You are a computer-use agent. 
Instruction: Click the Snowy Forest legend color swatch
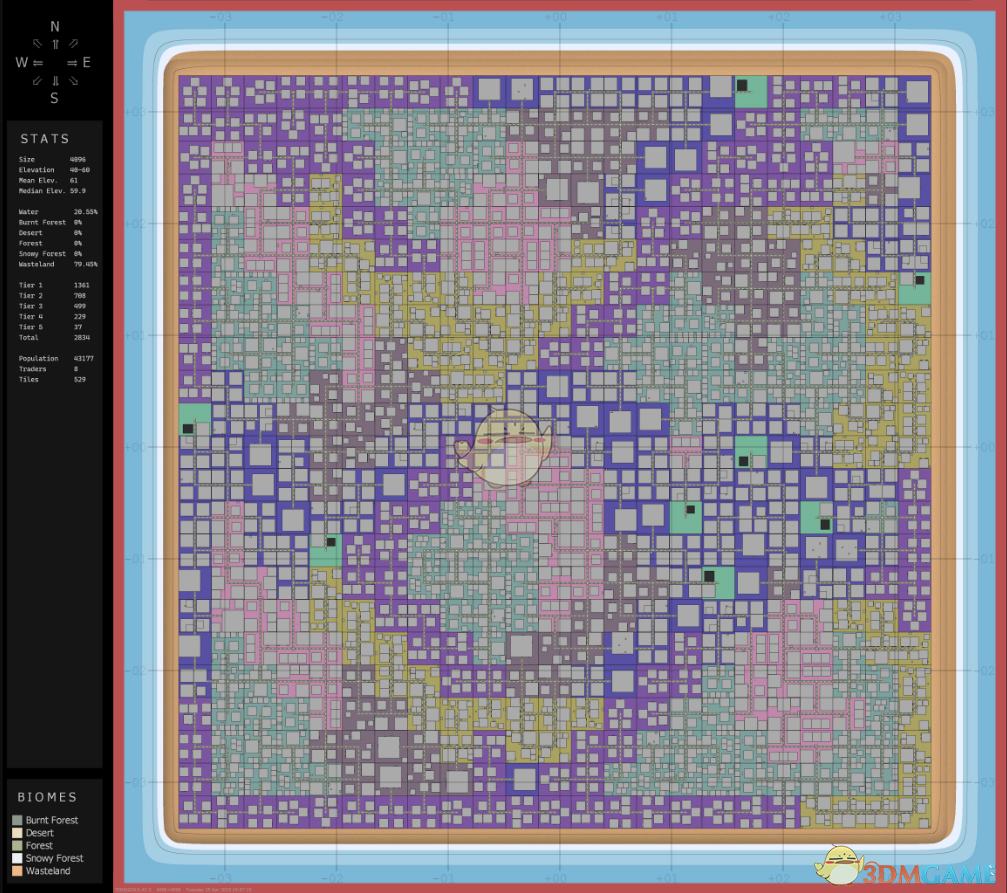[17, 858]
